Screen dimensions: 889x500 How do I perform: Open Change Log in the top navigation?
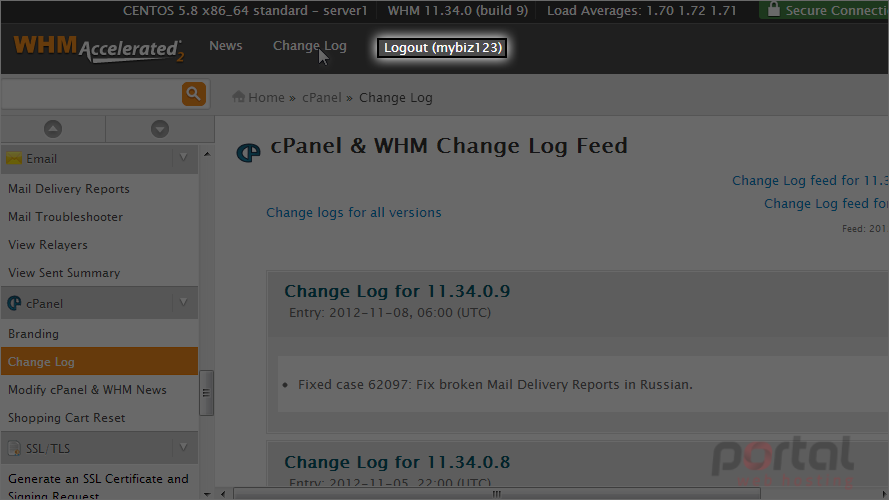click(310, 46)
